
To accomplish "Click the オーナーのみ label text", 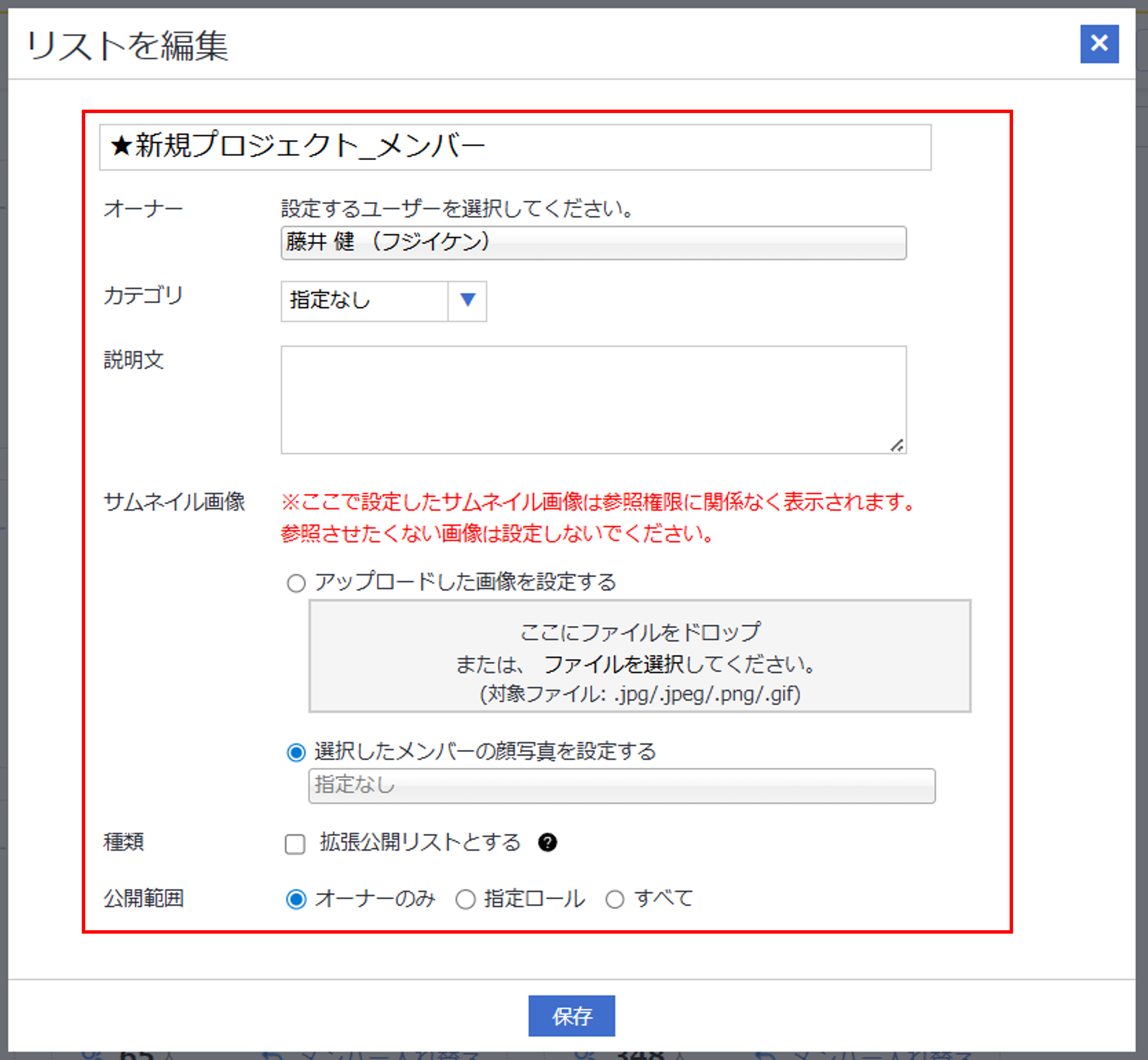I will 375,898.
